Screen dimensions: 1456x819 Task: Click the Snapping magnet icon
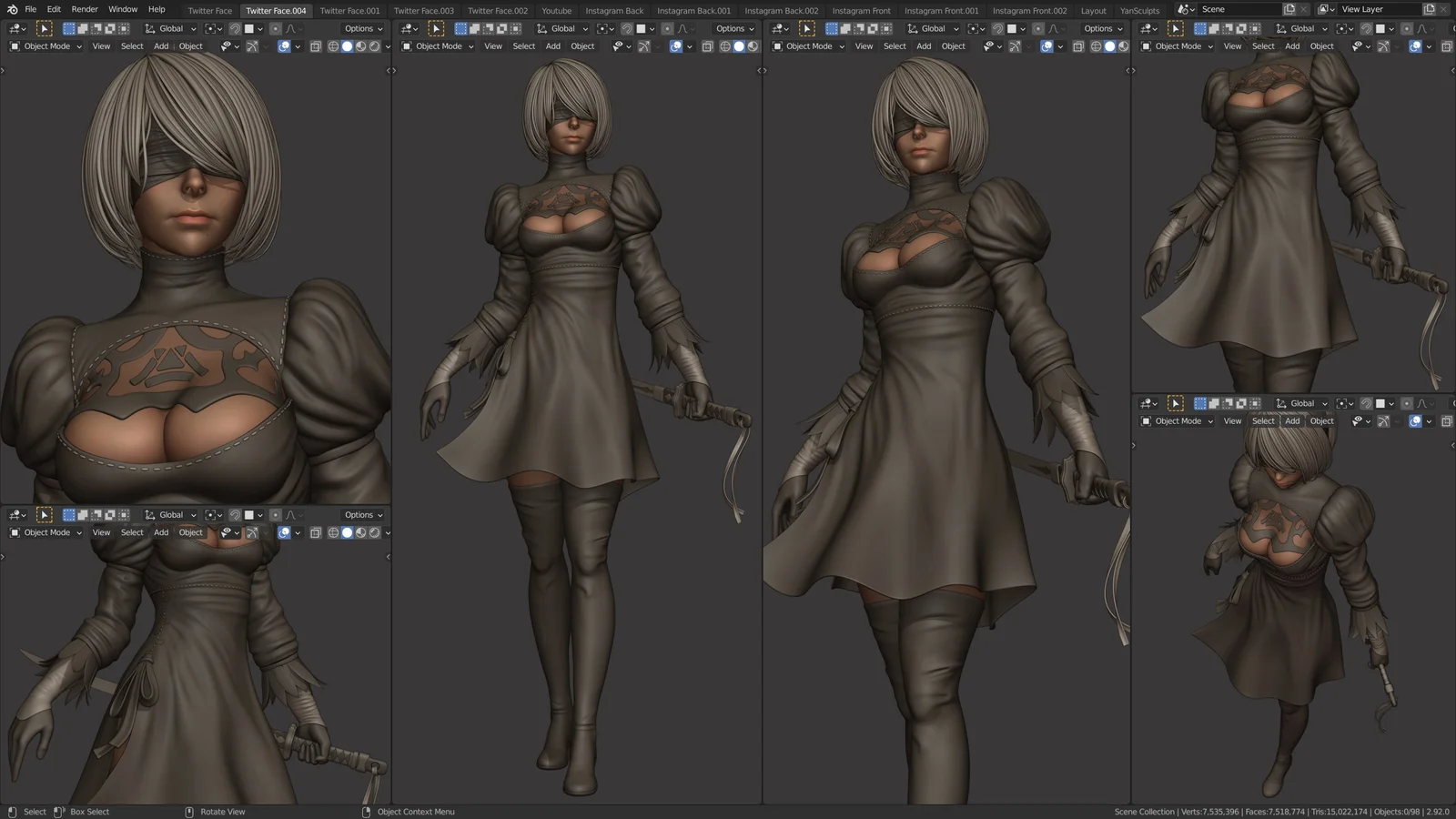[x=236, y=28]
